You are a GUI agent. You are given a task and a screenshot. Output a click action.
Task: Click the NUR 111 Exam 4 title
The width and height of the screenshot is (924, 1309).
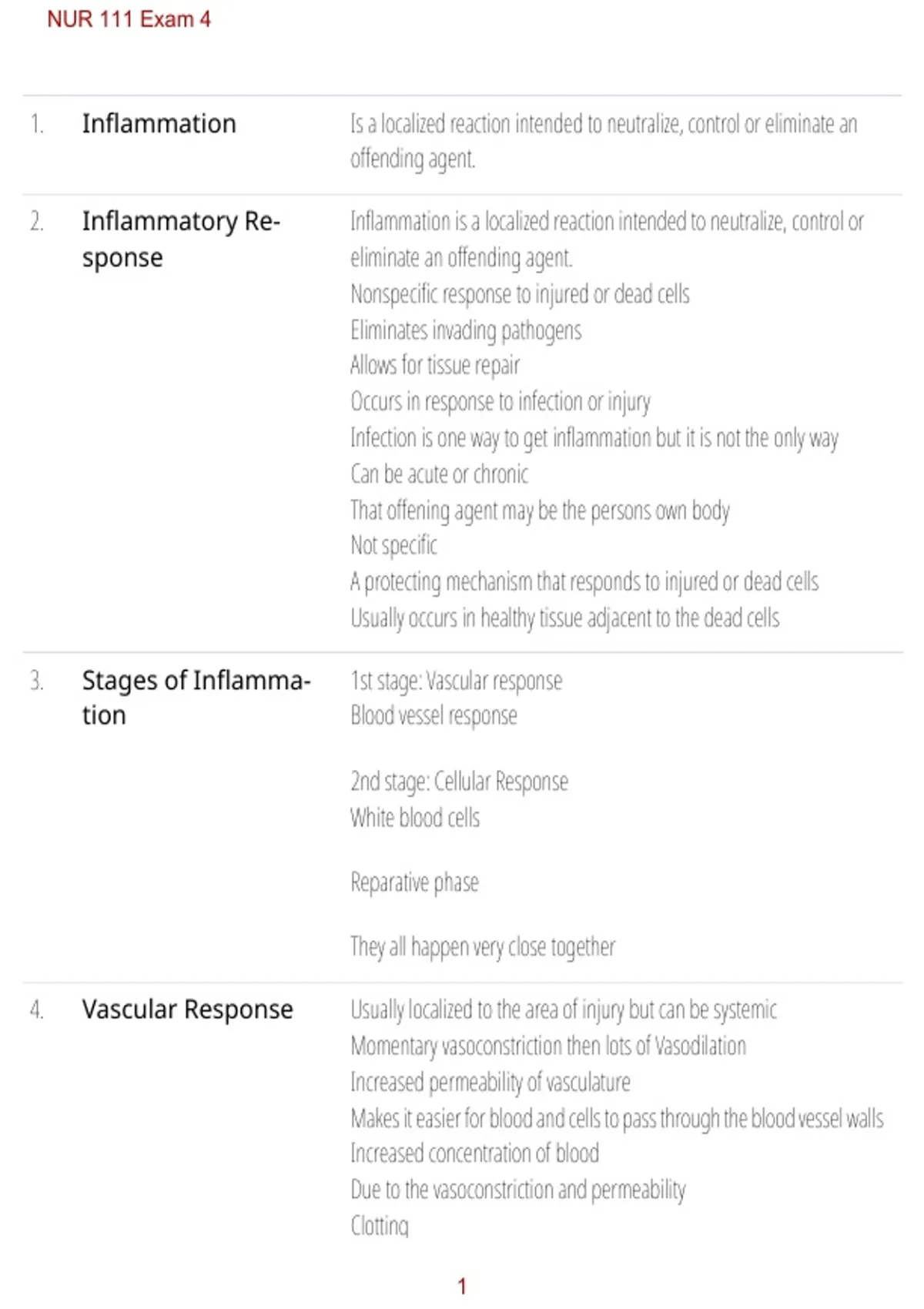[x=129, y=19]
